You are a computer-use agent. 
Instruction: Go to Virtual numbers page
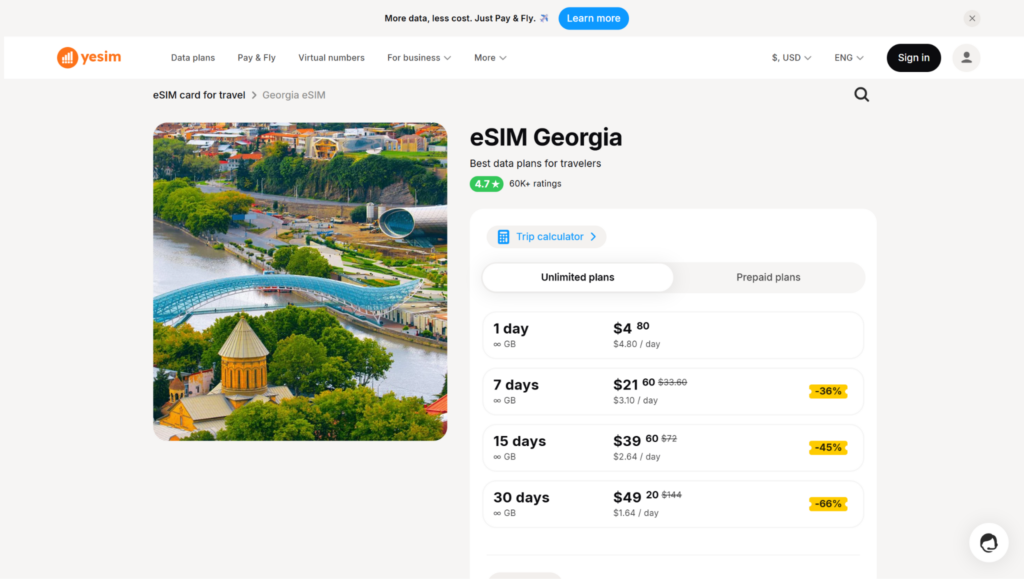tap(331, 57)
